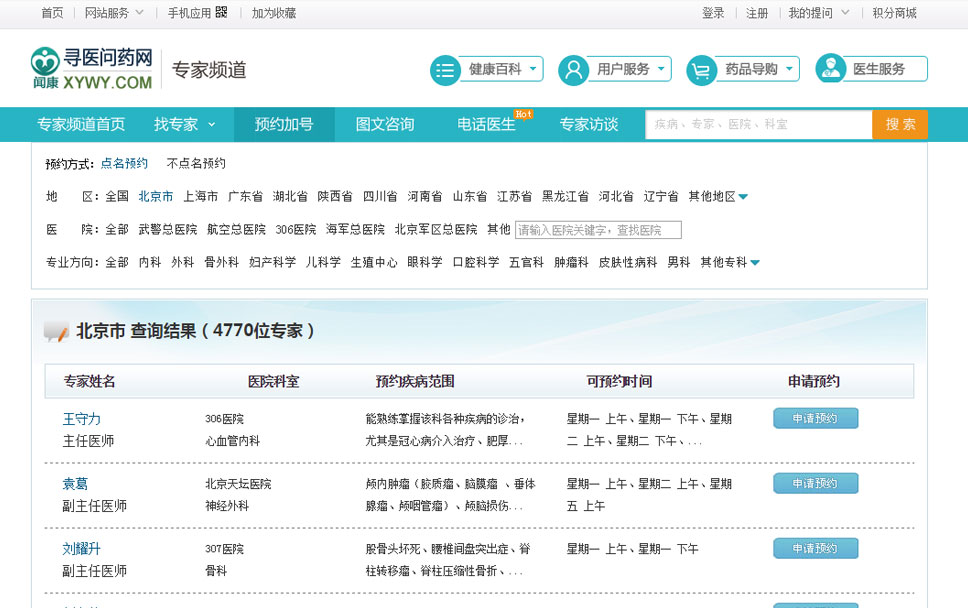Click the 医生服务 doctor icon

[x=830, y=69]
